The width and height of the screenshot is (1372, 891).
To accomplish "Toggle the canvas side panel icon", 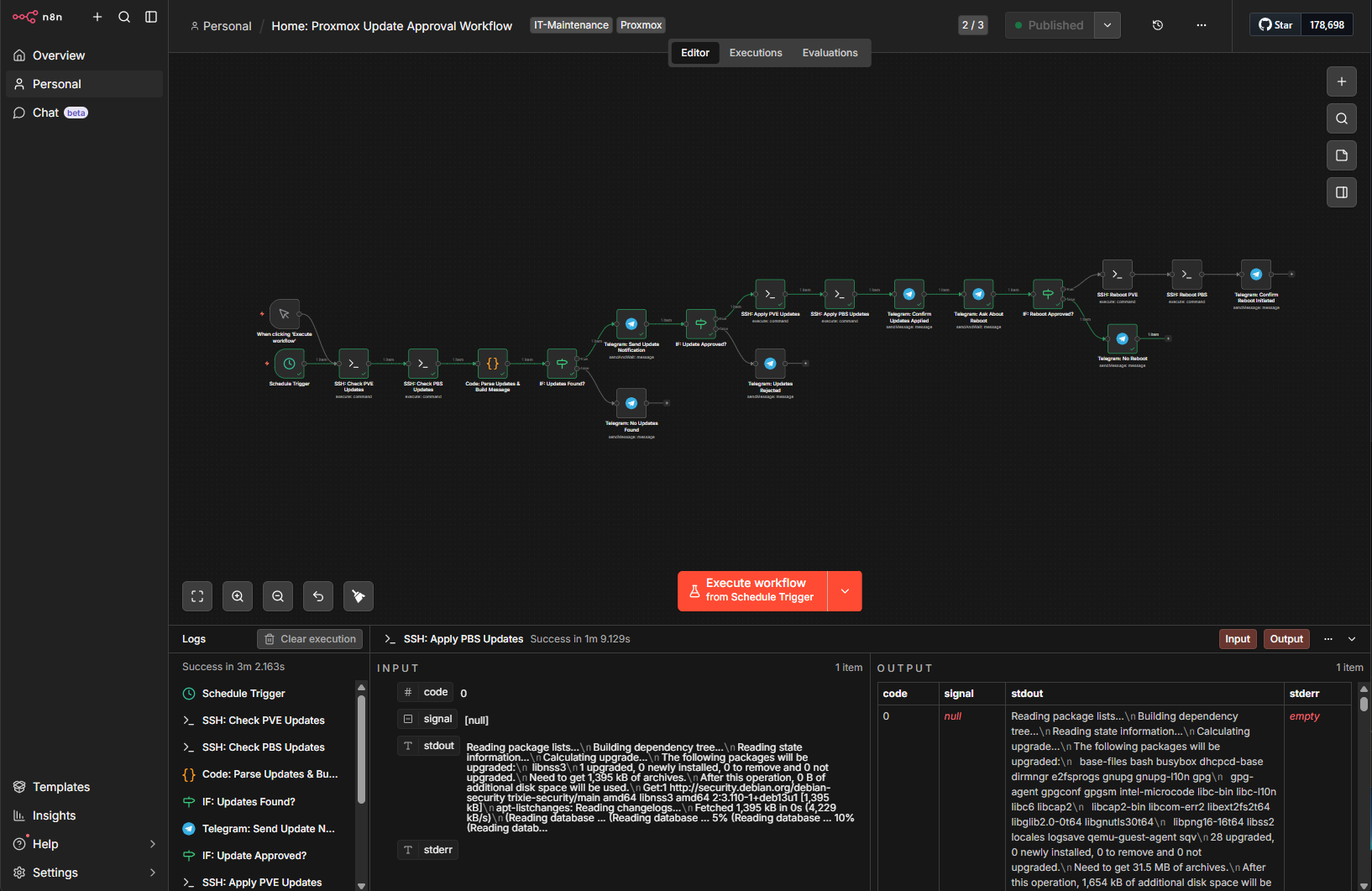I will tap(1341, 192).
